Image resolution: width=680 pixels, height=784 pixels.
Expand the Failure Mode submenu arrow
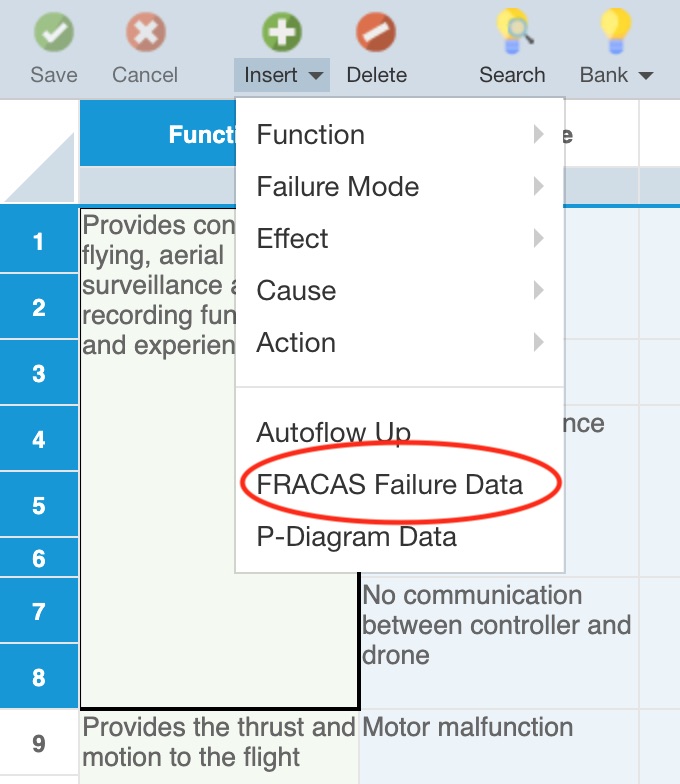pos(538,186)
